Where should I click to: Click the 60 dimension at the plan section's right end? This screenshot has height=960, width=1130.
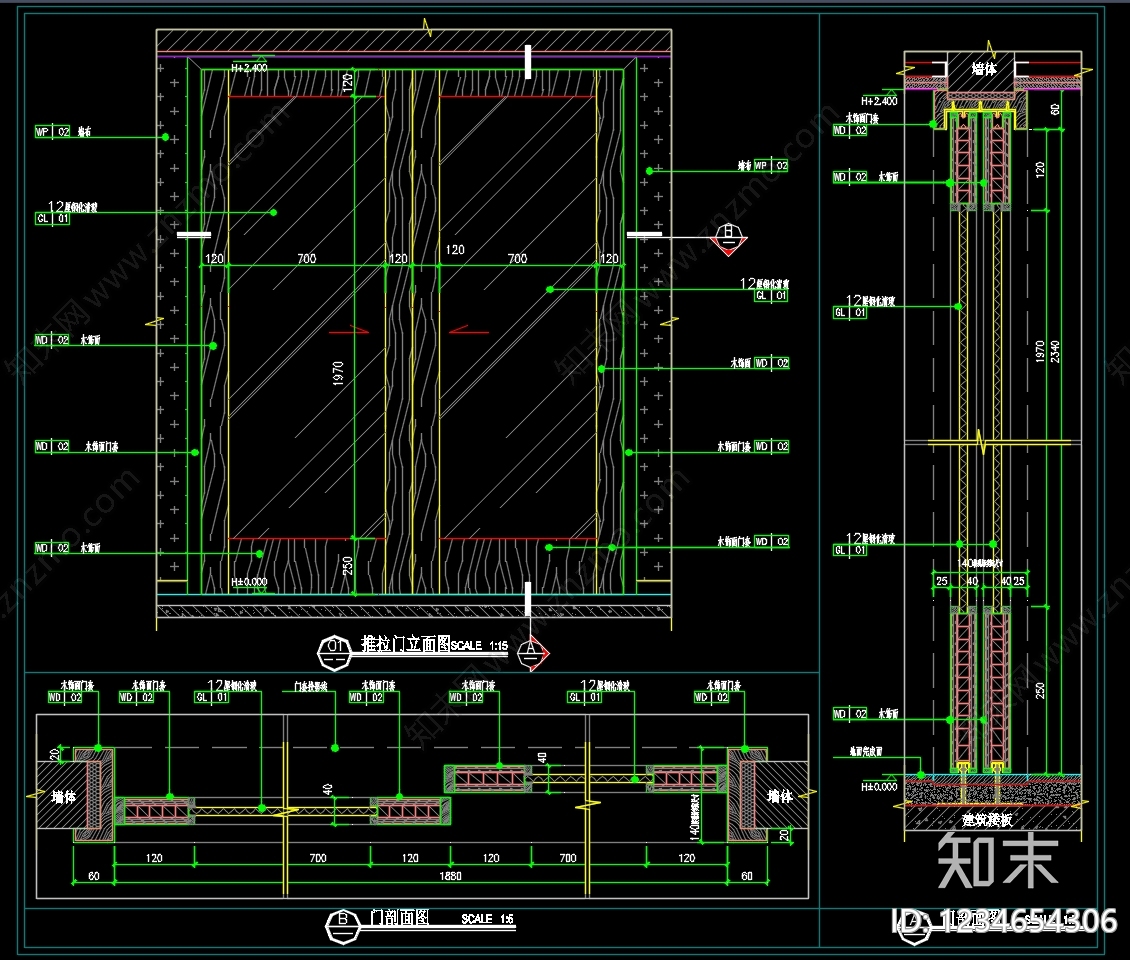[x=747, y=876]
